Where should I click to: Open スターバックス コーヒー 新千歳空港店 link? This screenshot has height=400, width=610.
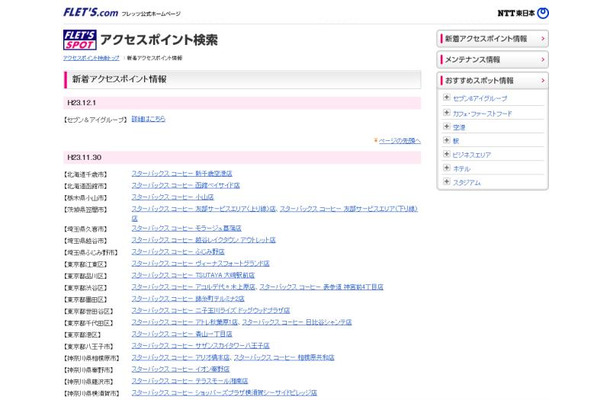point(182,174)
